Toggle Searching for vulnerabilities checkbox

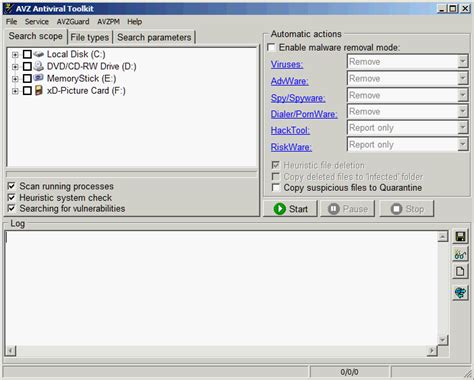click(12, 208)
